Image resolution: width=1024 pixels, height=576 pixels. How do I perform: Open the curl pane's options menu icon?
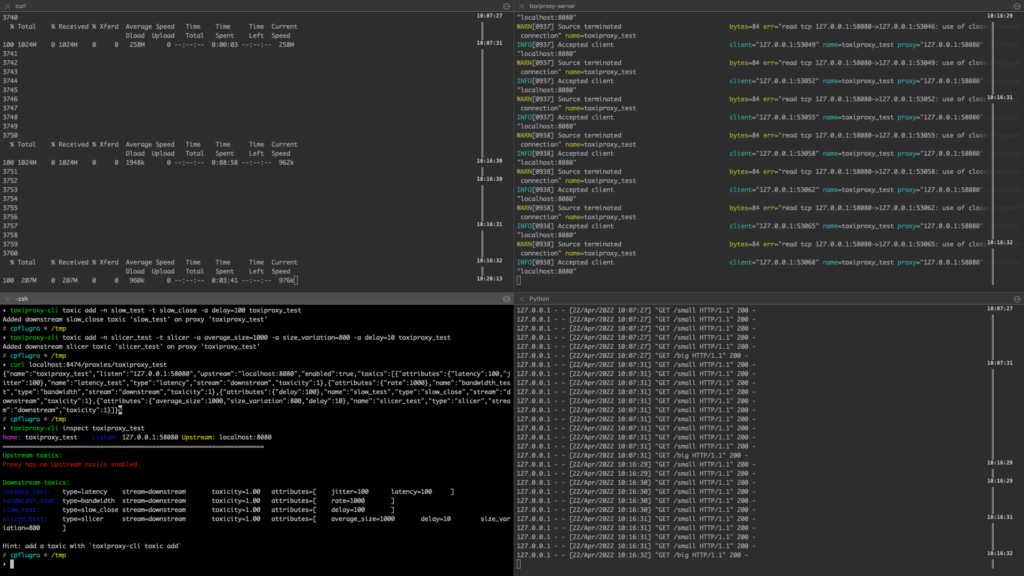point(506,6)
